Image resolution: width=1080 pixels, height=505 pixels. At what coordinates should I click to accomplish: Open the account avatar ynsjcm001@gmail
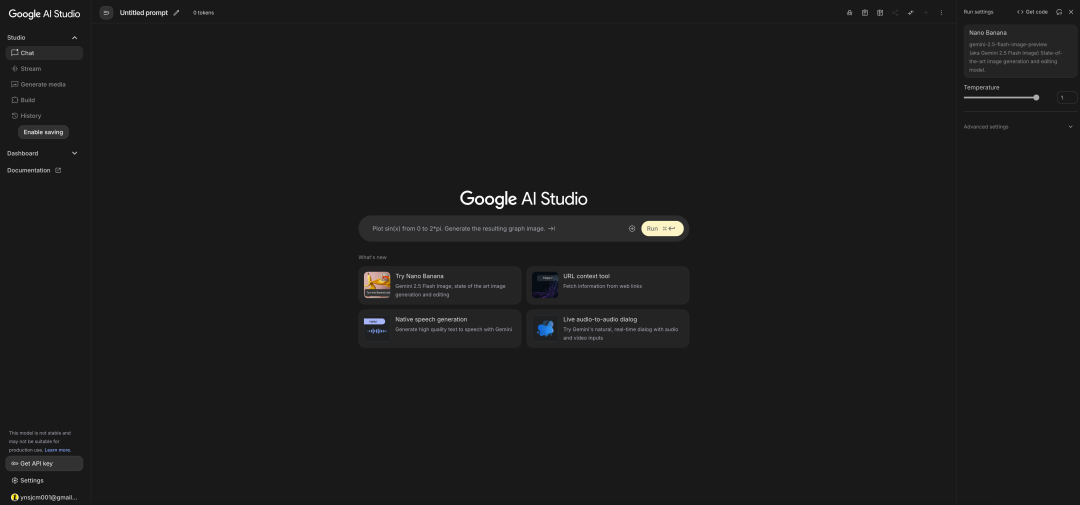coord(44,497)
